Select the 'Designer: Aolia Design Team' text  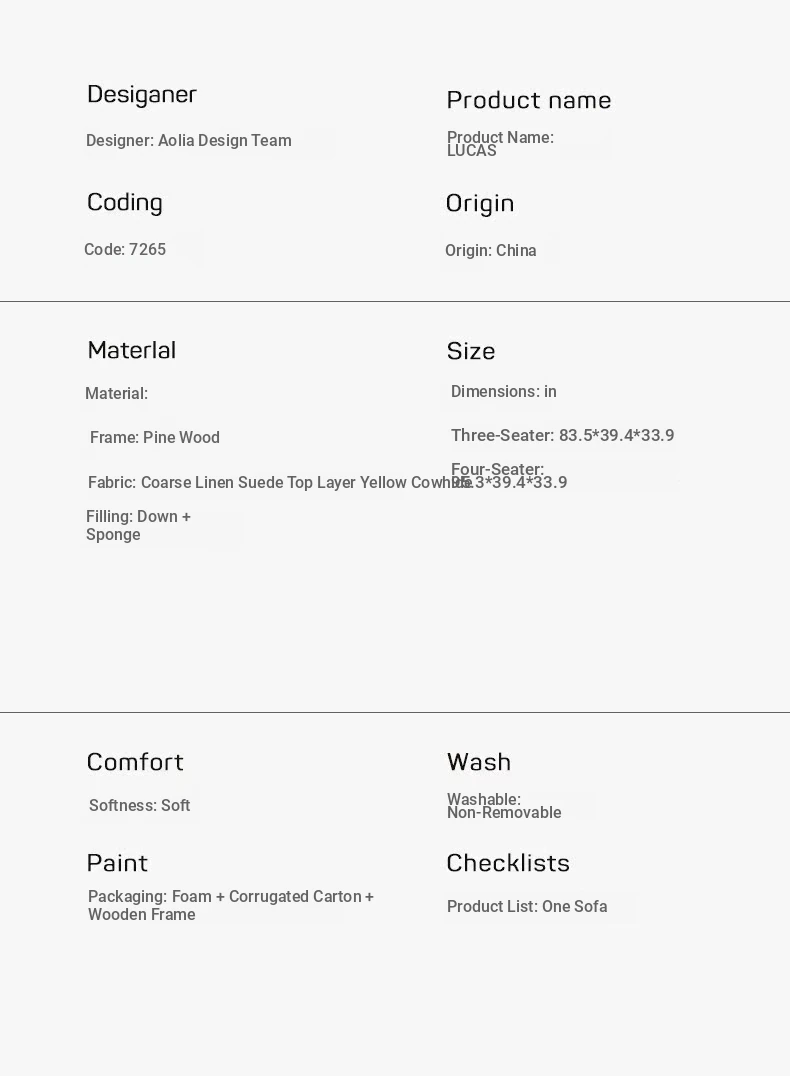click(189, 141)
